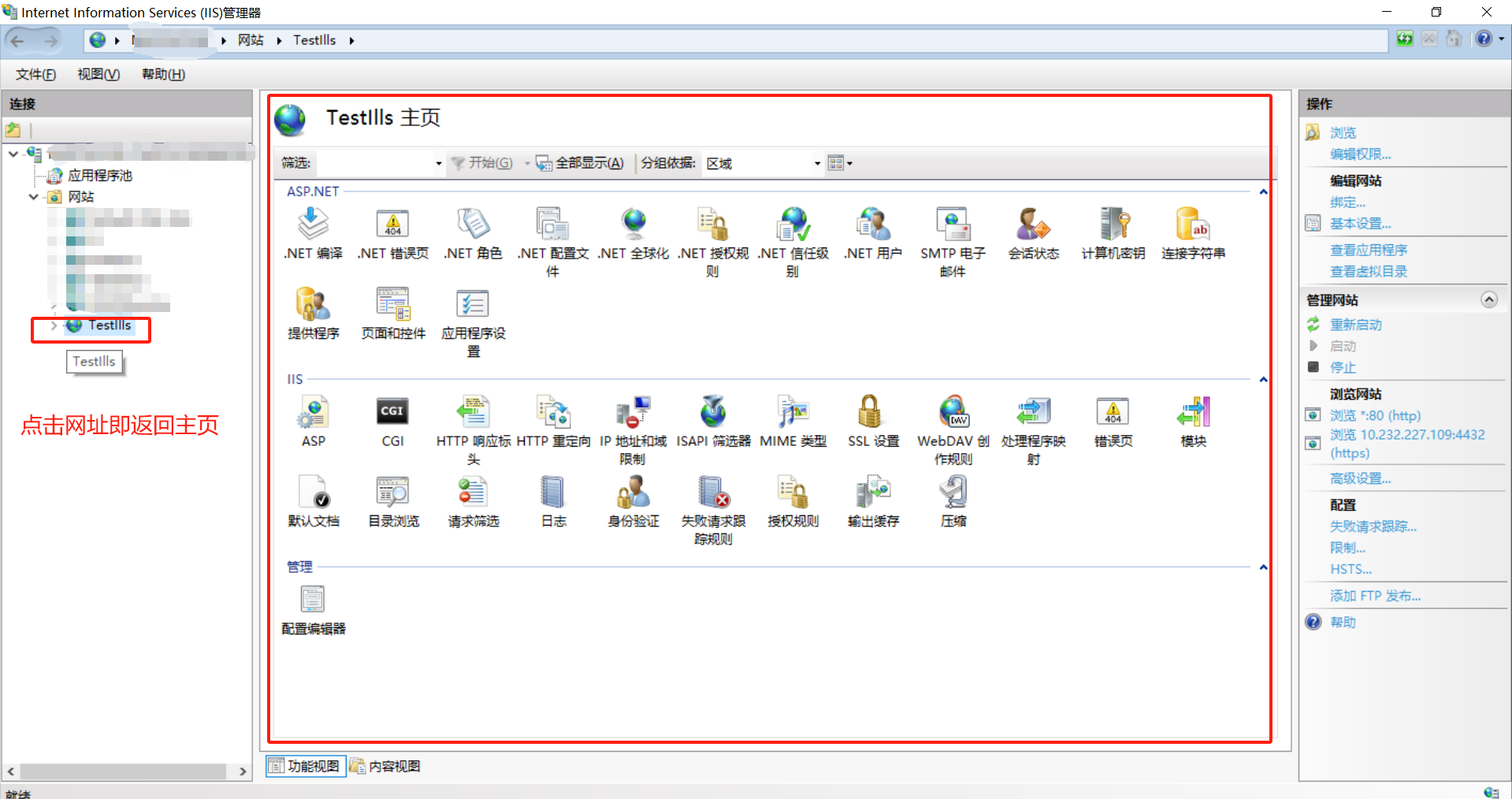Screen dimensions: 1512x799
Task: Collapse the ASP.NET group section
Action: click(1263, 191)
